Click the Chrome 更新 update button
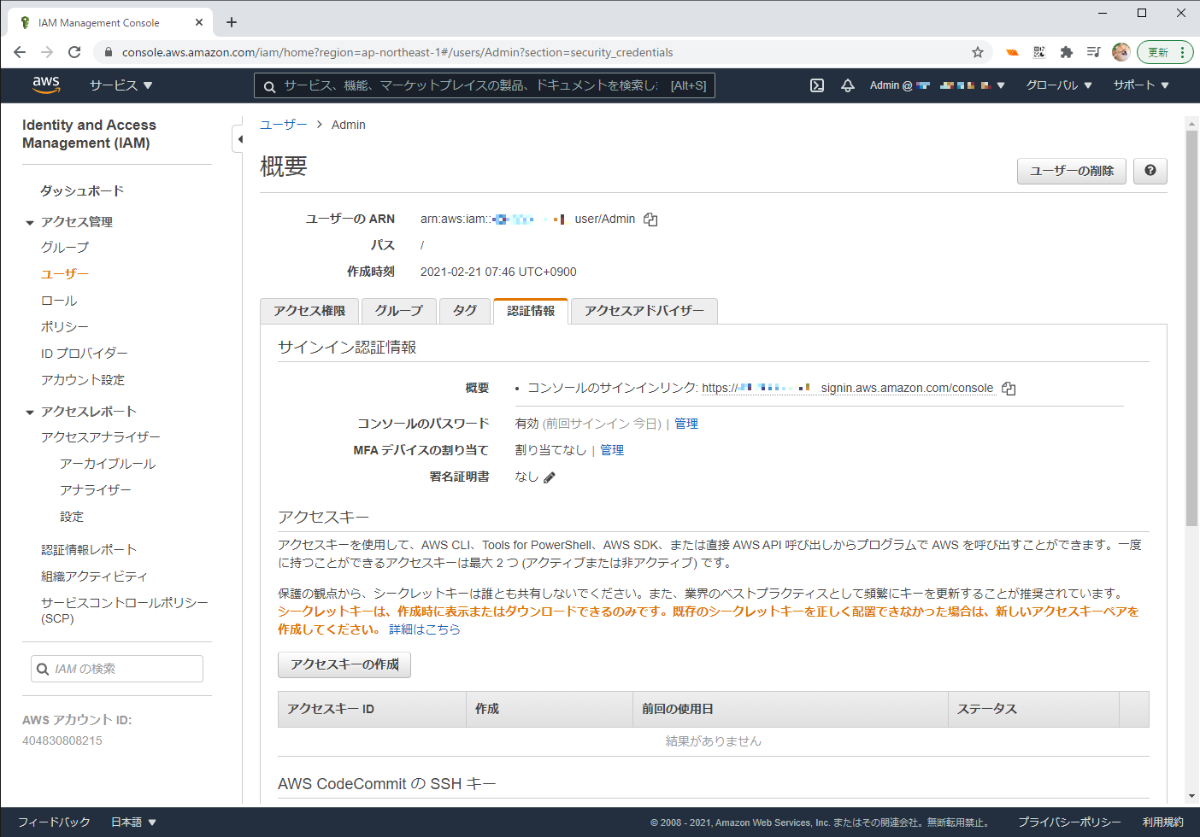Image resolution: width=1200 pixels, height=837 pixels. [x=1160, y=52]
